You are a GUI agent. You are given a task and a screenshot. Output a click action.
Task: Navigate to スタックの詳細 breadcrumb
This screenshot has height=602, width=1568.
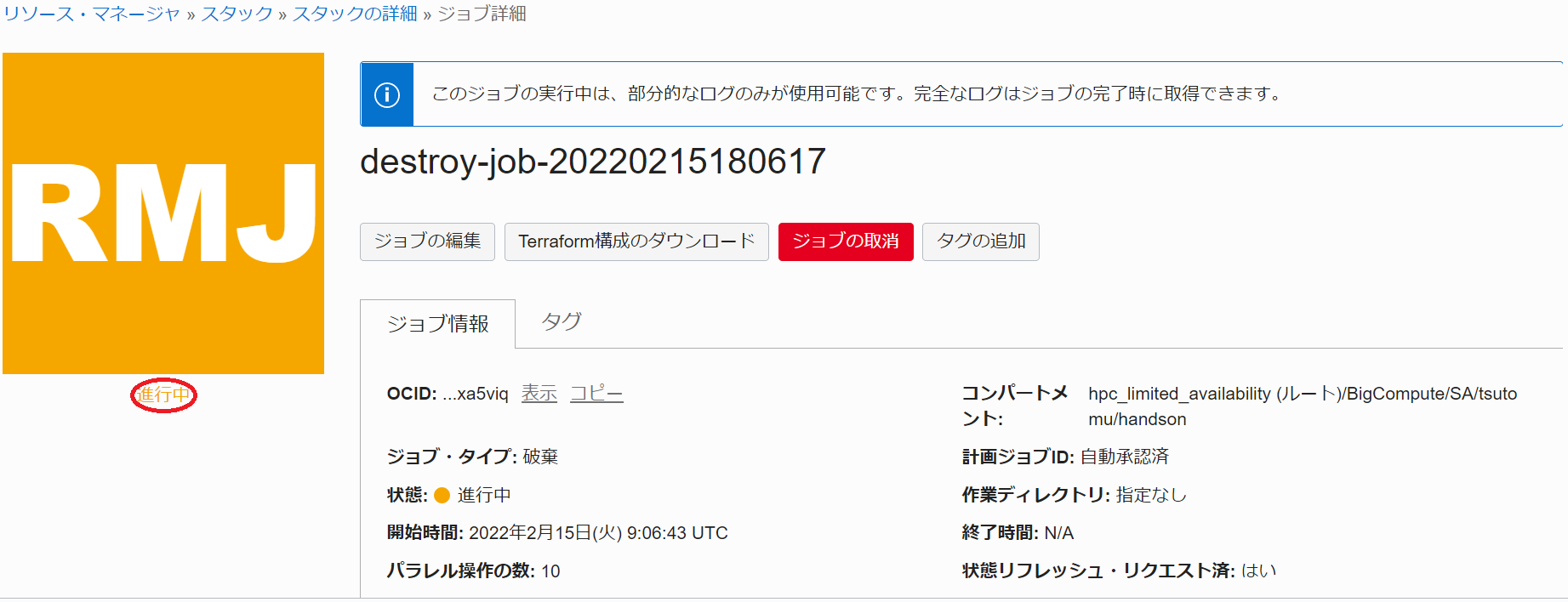pos(355,14)
